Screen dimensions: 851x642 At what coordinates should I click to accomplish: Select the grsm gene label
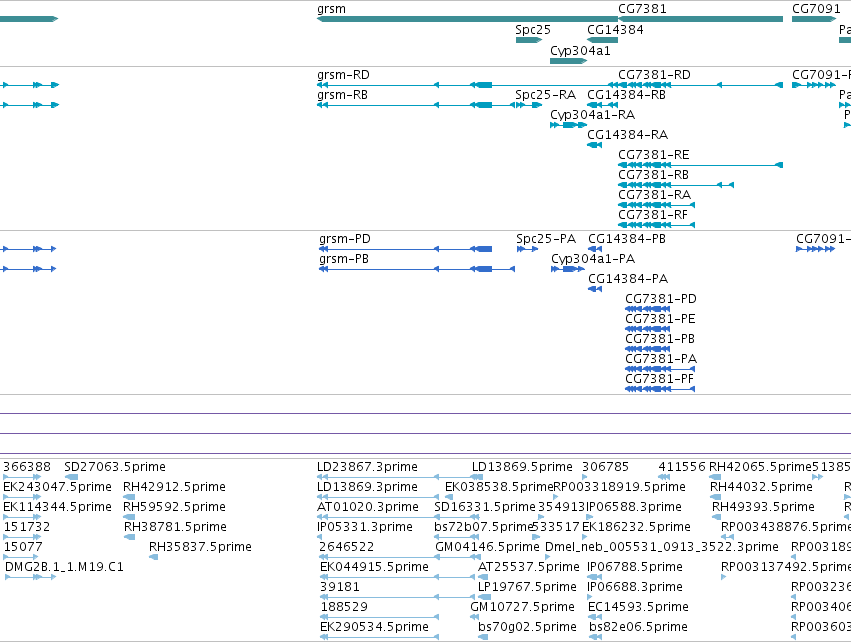click(331, 9)
